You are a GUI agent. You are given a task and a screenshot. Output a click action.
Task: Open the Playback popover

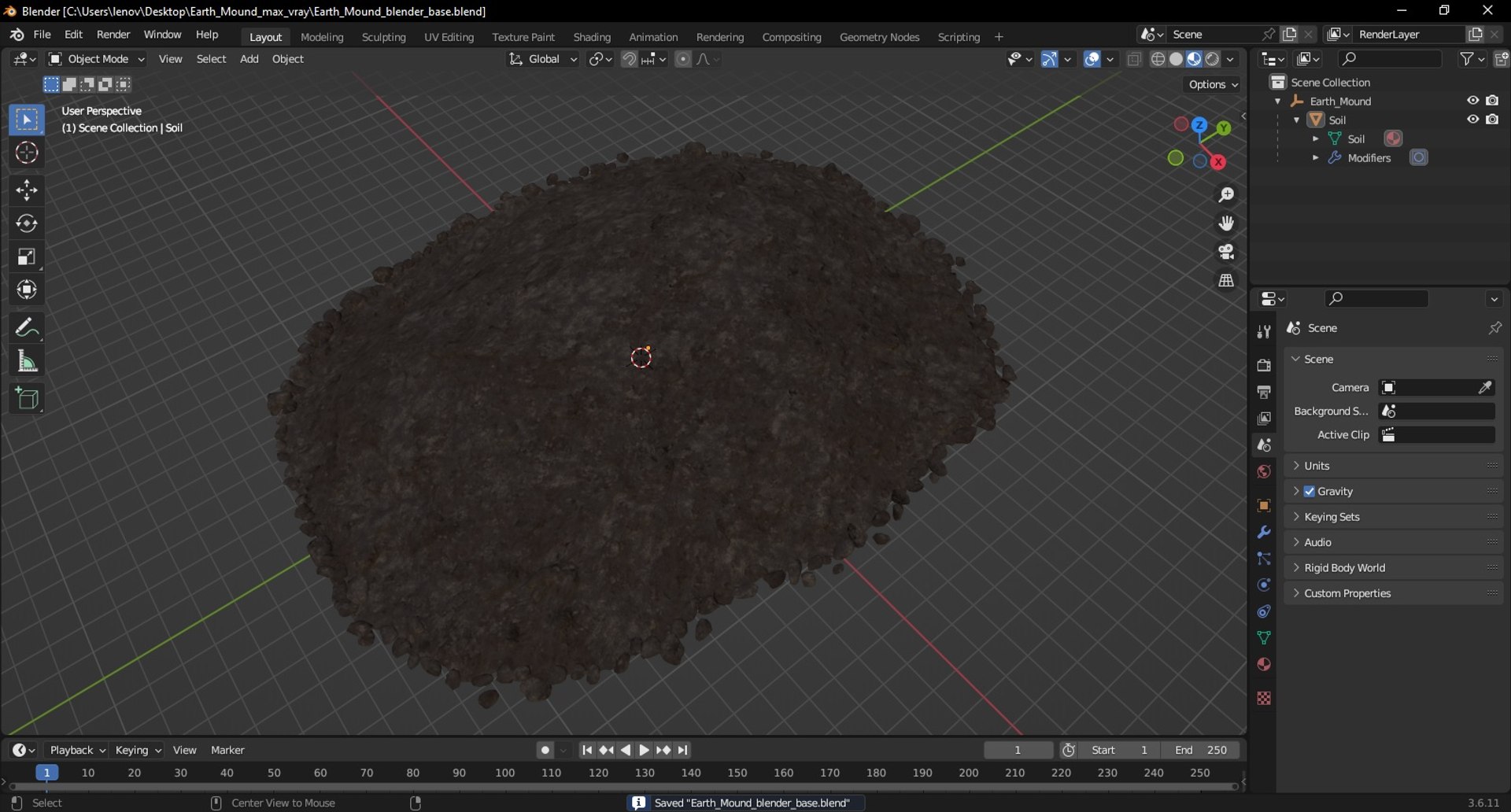76,751
